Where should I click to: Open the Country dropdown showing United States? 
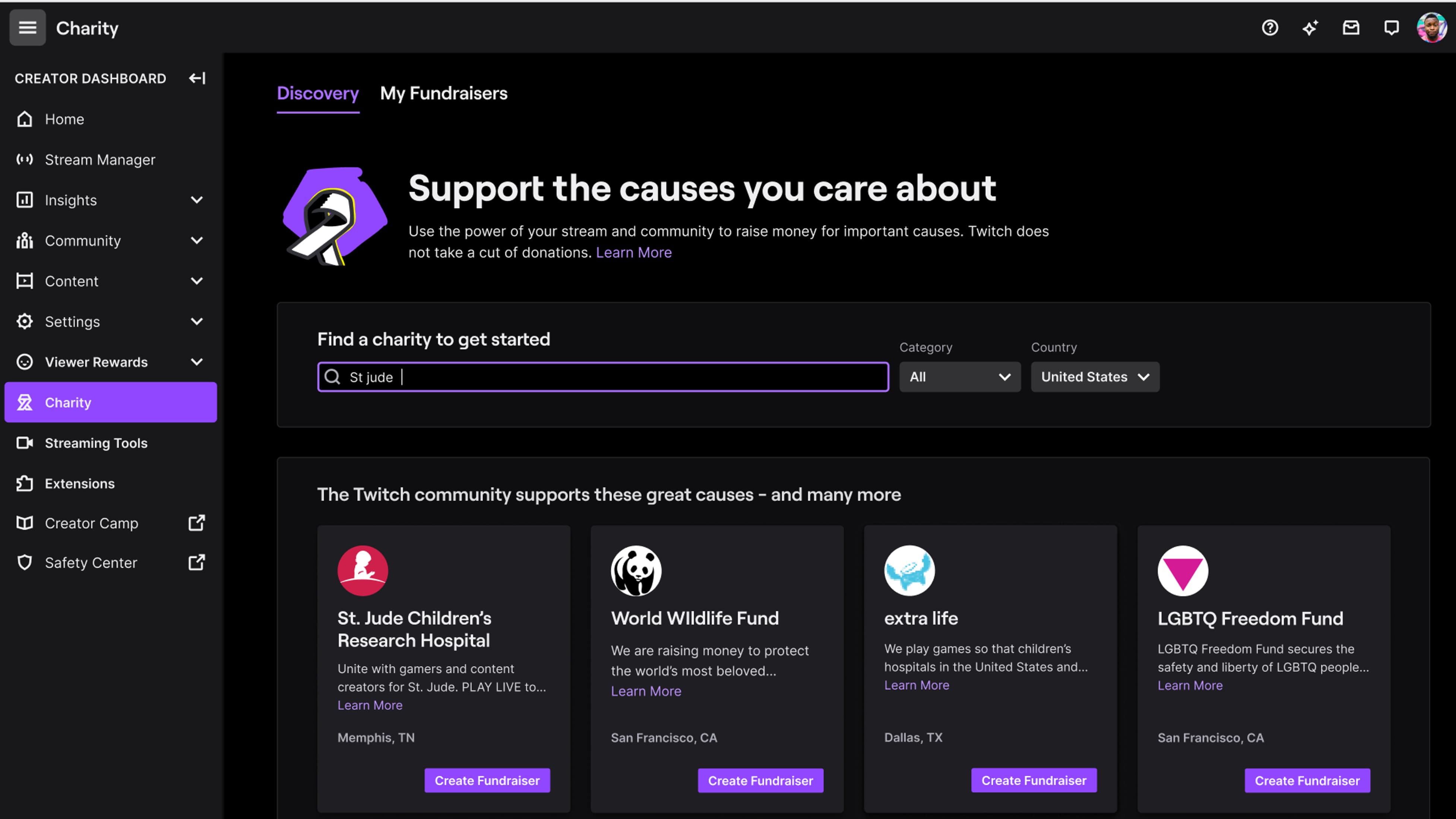(x=1095, y=377)
